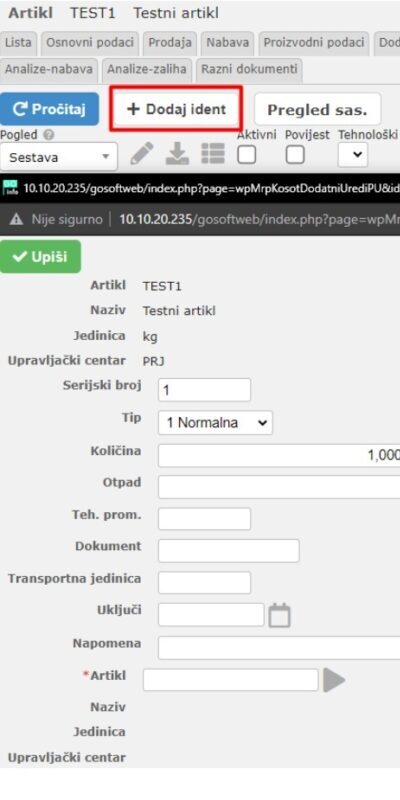Switch to the Osnovni podaci tab
Image resolution: width=400 pixels, height=800 pixels.
[x=90, y=43]
